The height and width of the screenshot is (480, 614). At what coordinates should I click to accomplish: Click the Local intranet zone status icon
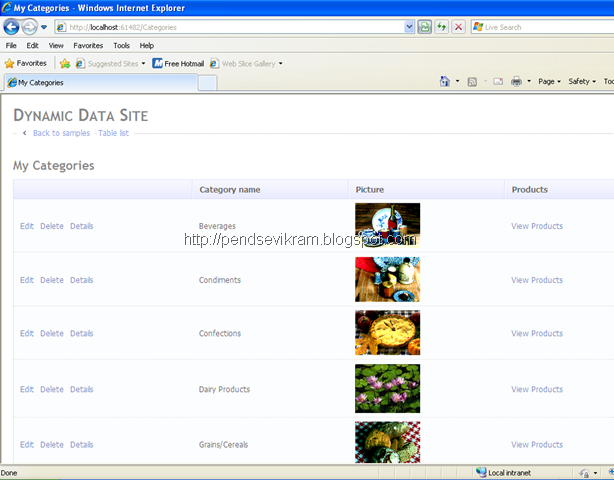coord(481,472)
